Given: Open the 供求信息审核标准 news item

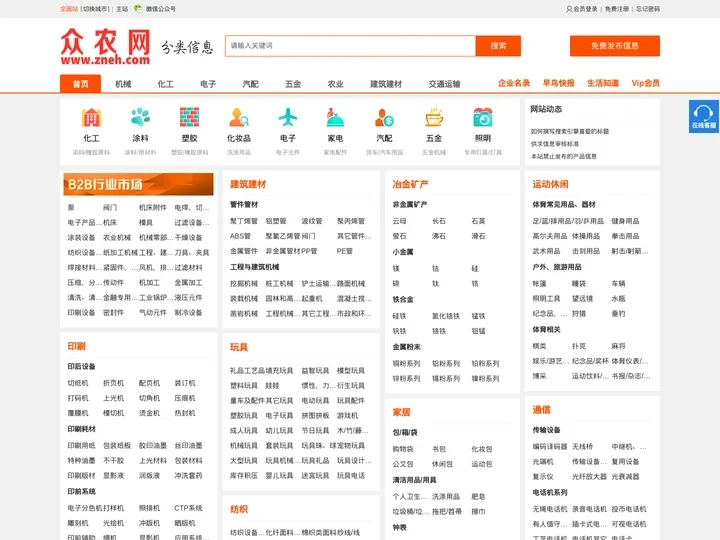Looking at the screenshot, I should pyautogui.click(x=555, y=144).
